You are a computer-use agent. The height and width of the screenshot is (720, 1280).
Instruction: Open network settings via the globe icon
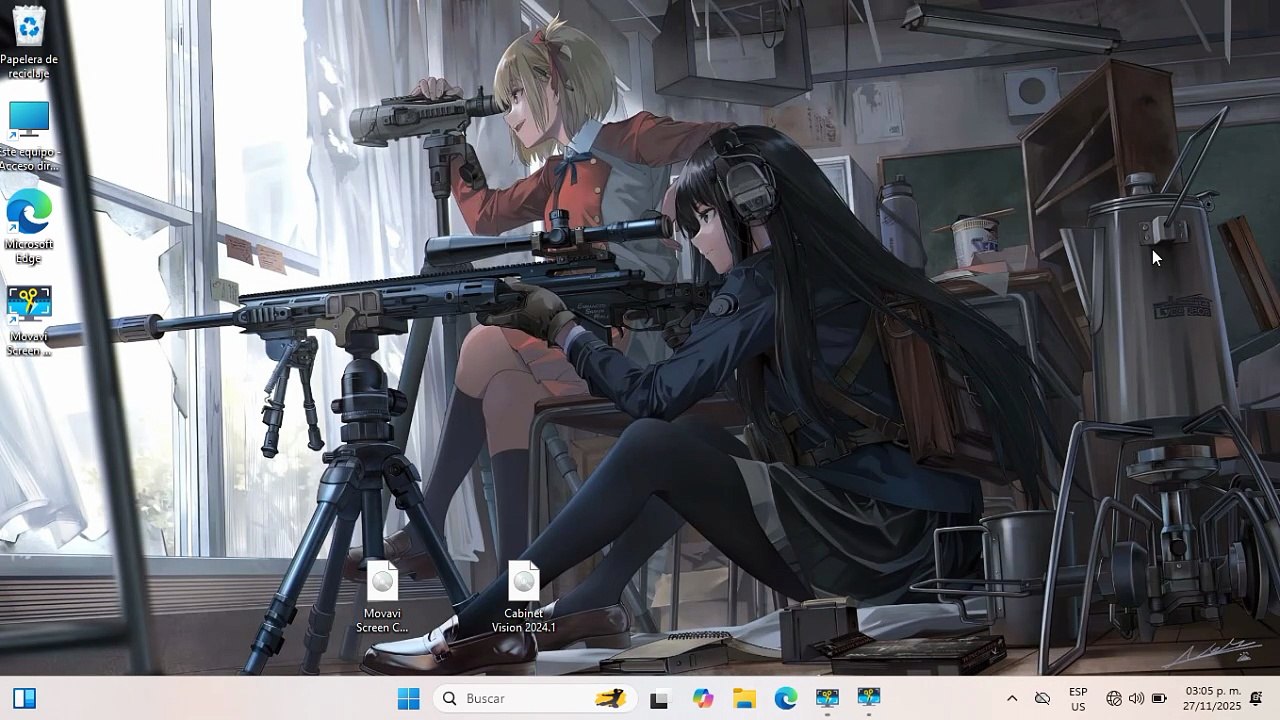tap(1114, 698)
